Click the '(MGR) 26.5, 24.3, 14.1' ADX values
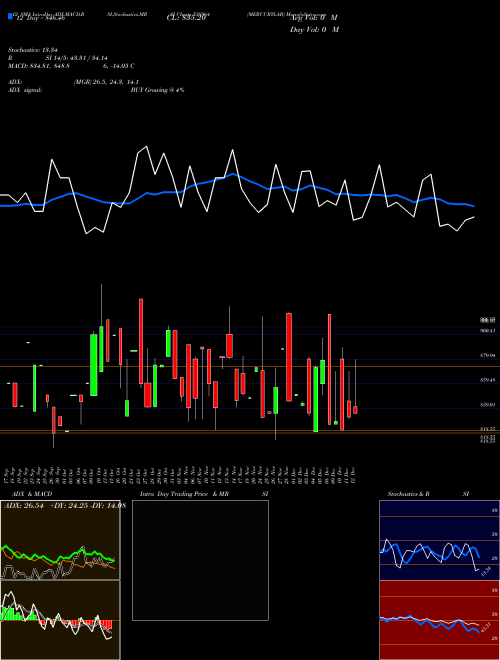 106,82
